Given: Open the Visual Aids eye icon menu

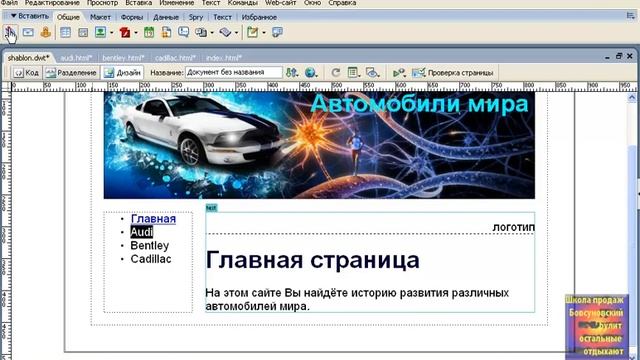Looking at the screenshot, I should pyautogui.click(x=372, y=73).
